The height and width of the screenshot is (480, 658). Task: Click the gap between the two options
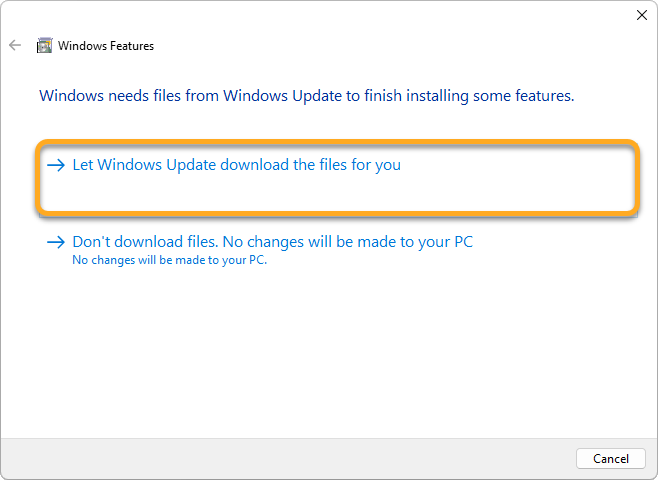point(330,220)
